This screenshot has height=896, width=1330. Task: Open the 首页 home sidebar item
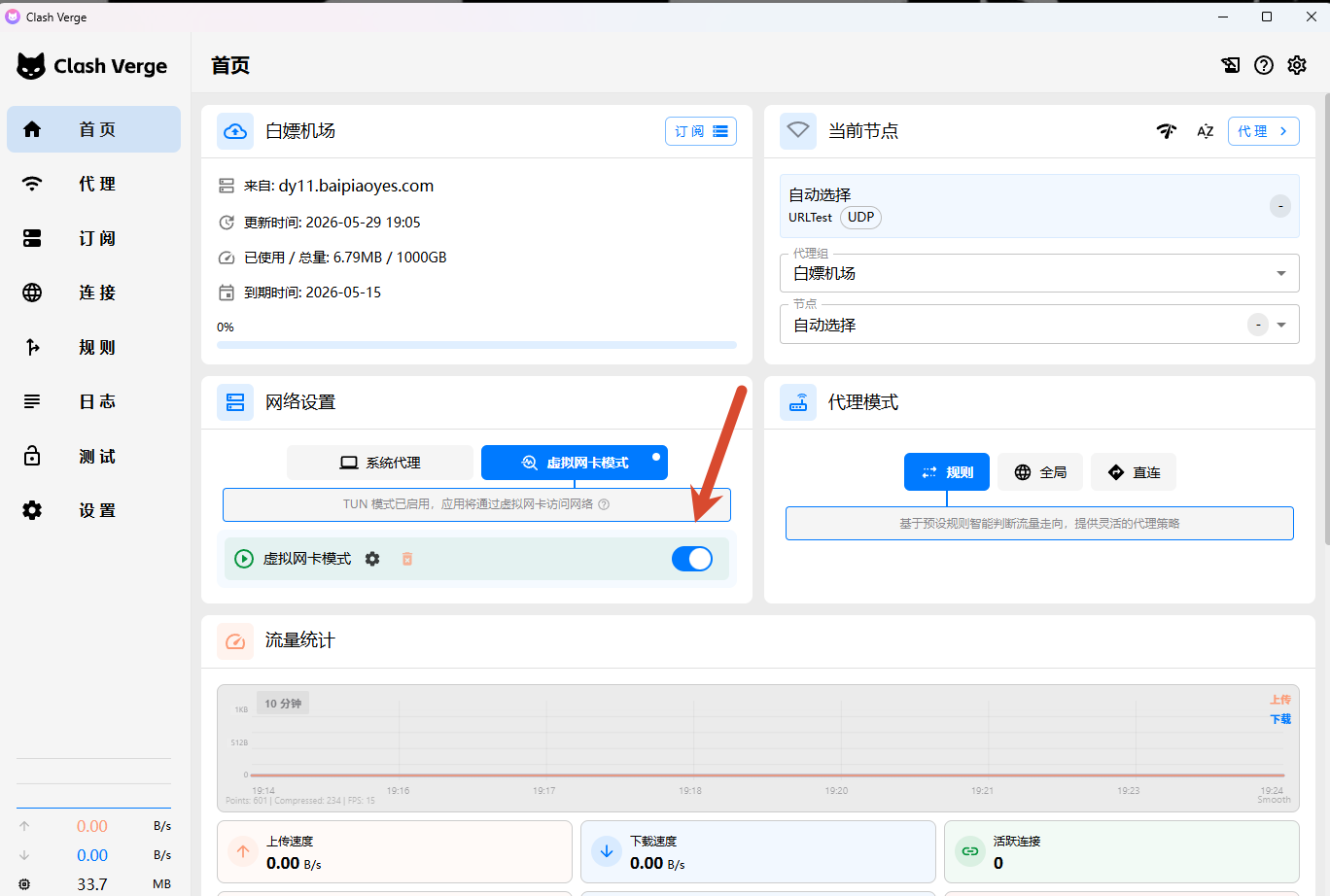[93, 129]
